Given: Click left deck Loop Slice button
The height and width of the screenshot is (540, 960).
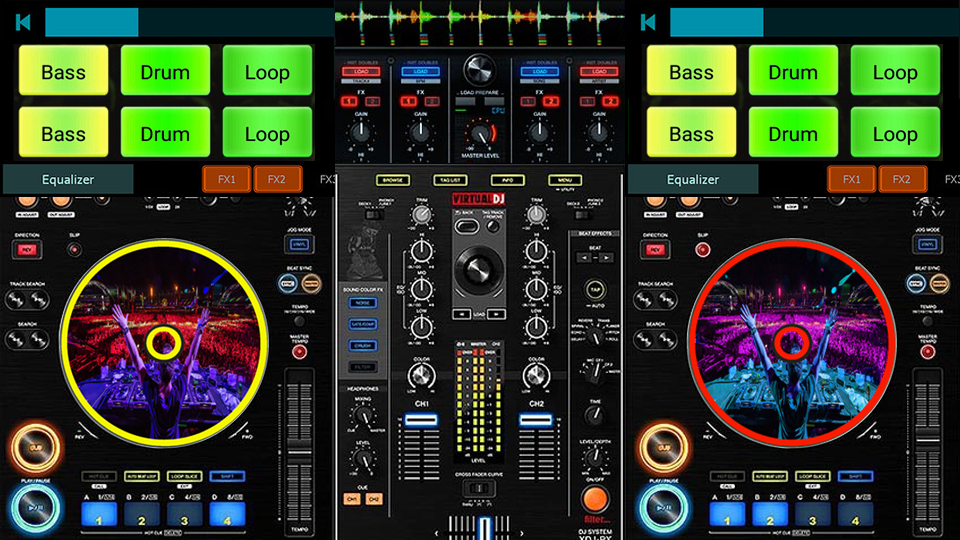Looking at the screenshot, I should point(185,476).
